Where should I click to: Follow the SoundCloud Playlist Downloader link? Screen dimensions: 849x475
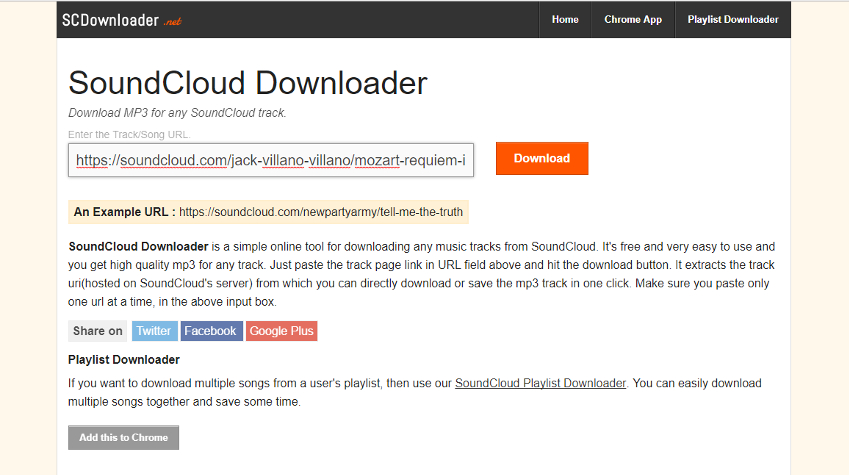tap(540, 383)
